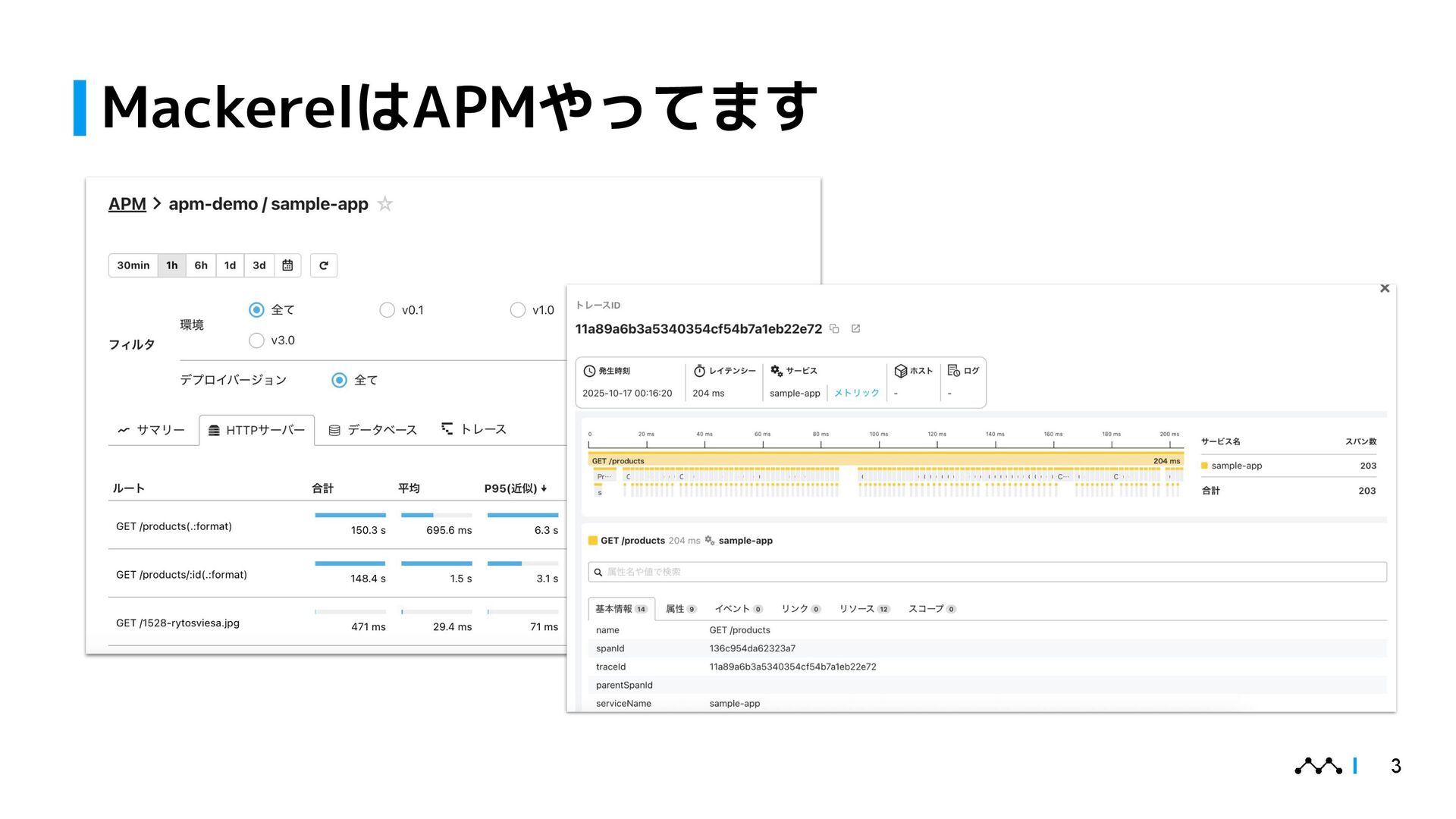Open the メトリック link for sample-app

coord(856,393)
